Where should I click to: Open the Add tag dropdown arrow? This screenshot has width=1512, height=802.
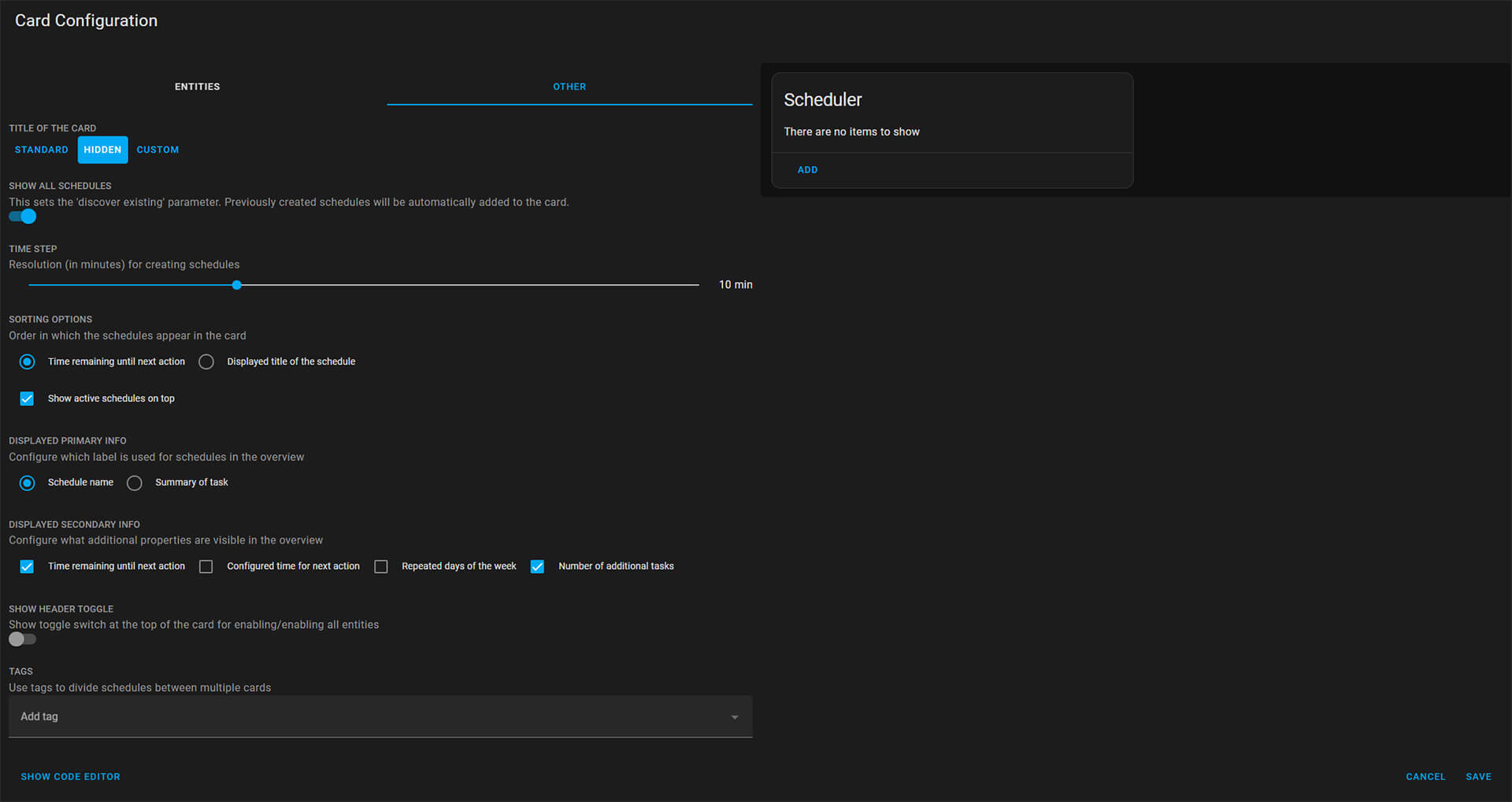pyautogui.click(x=734, y=717)
